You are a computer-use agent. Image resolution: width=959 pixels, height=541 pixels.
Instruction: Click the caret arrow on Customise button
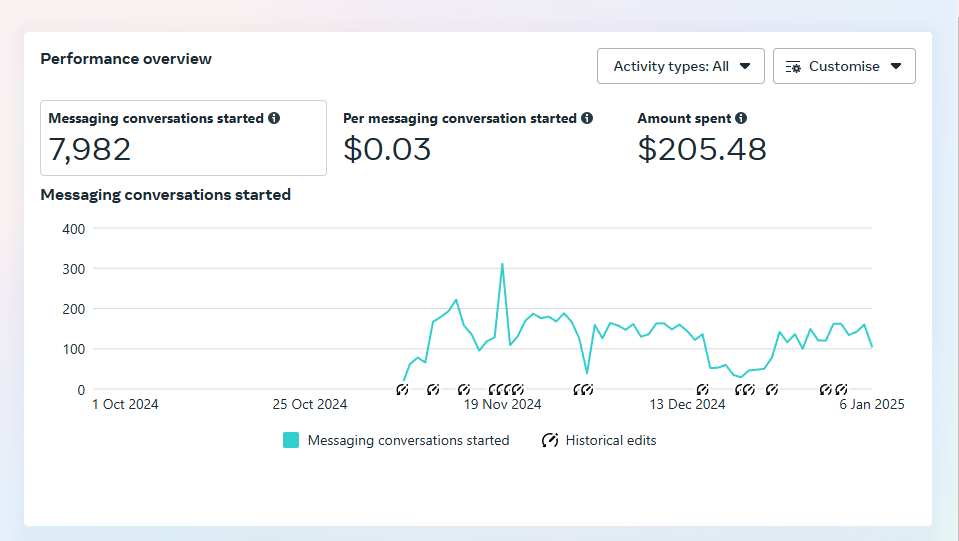tap(896, 67)
